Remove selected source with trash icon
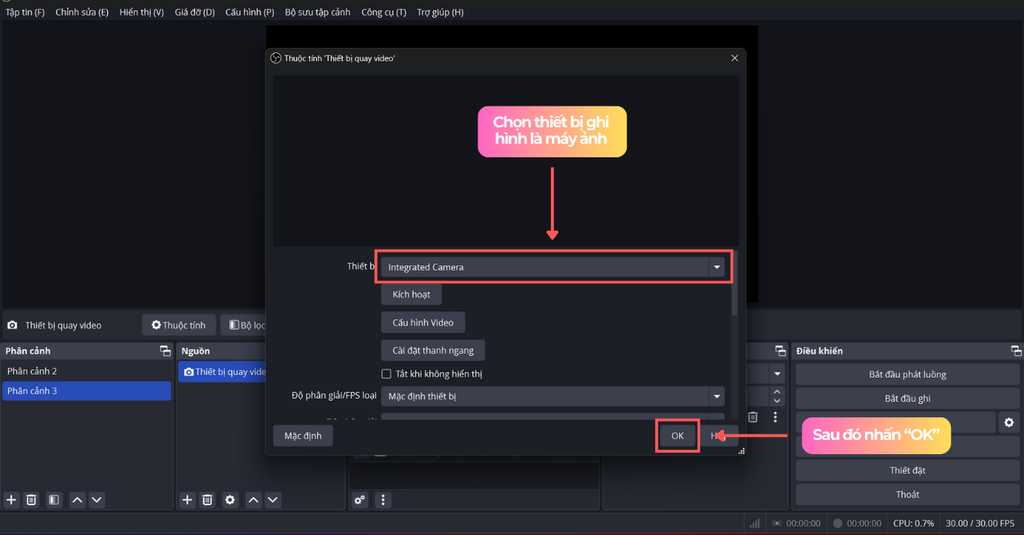 207,500
